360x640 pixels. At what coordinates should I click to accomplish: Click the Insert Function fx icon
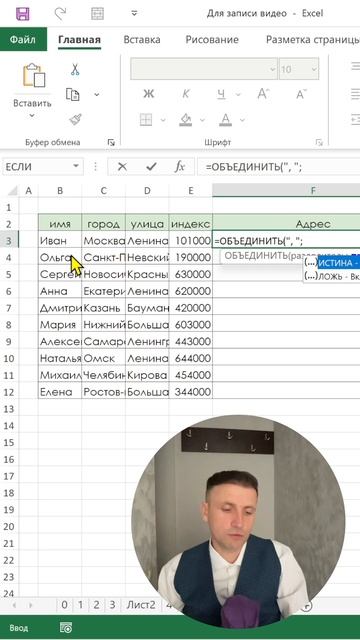180,167
